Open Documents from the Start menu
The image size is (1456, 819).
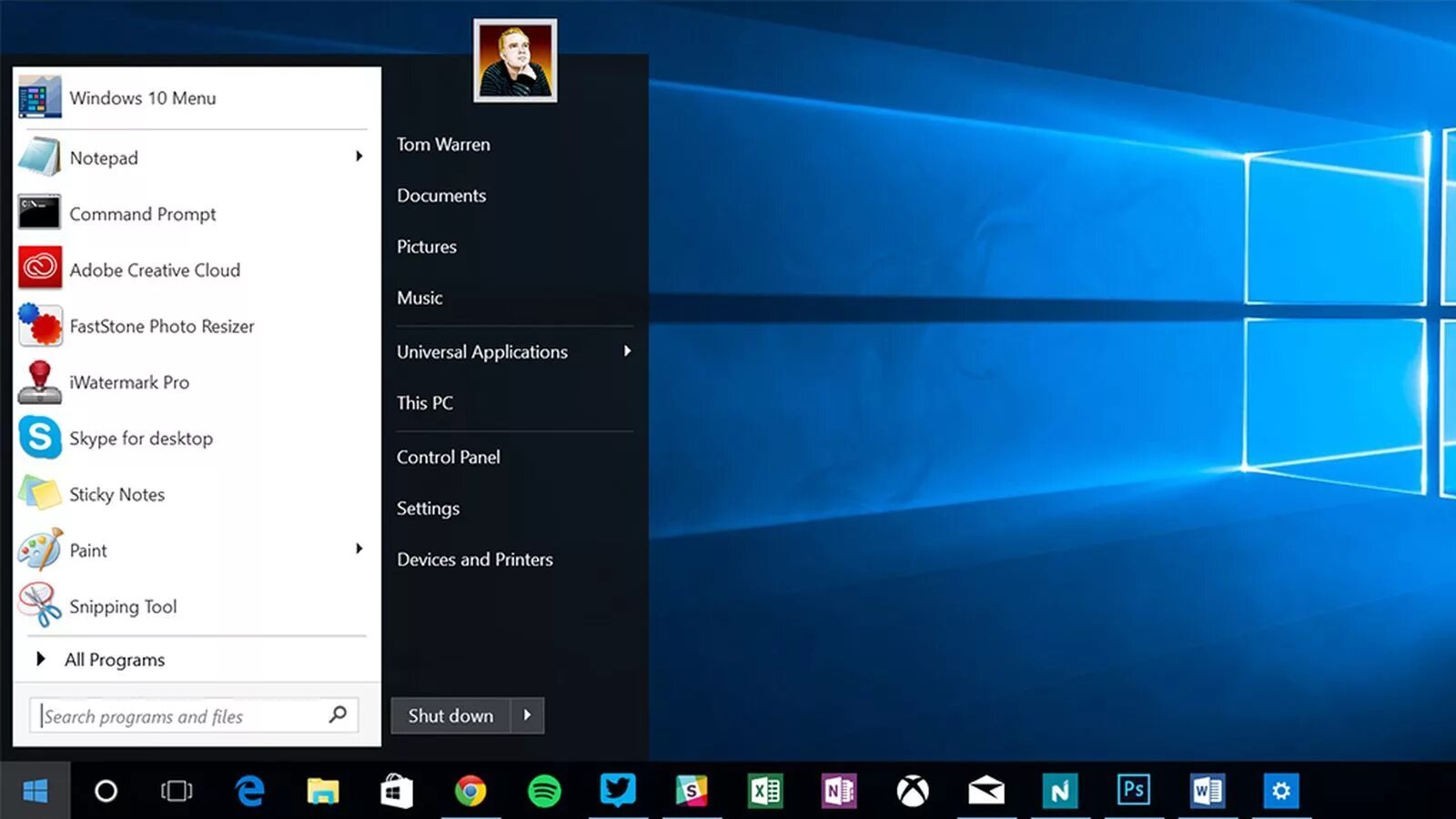pyautogui.click(x=441, y=195)
